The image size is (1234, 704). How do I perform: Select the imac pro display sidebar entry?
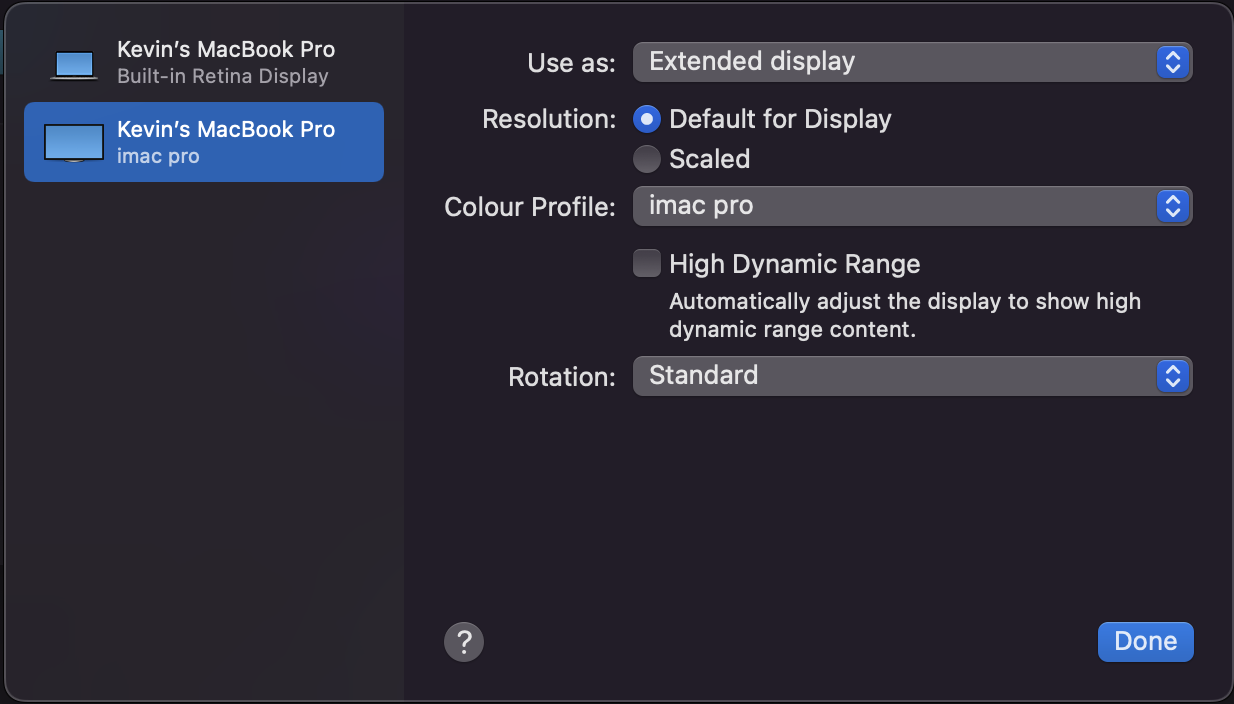[204, 142]
